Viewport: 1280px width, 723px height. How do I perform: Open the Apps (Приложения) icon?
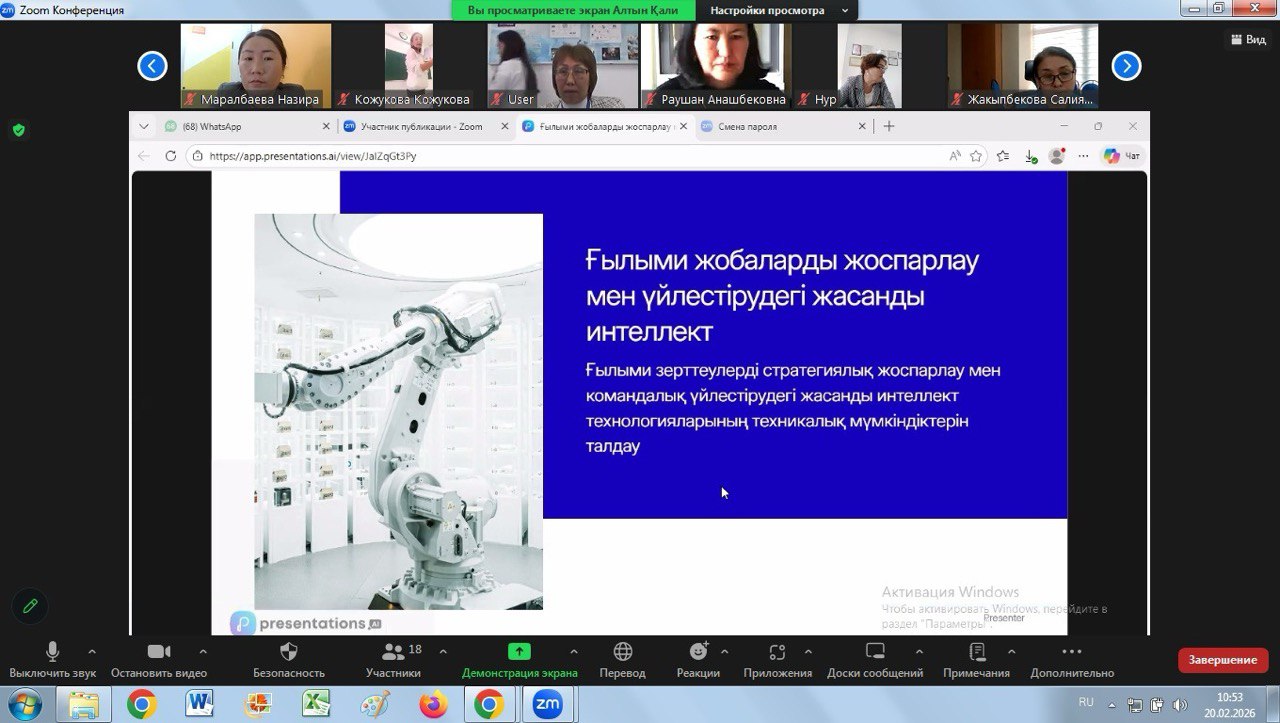point(777,652)
